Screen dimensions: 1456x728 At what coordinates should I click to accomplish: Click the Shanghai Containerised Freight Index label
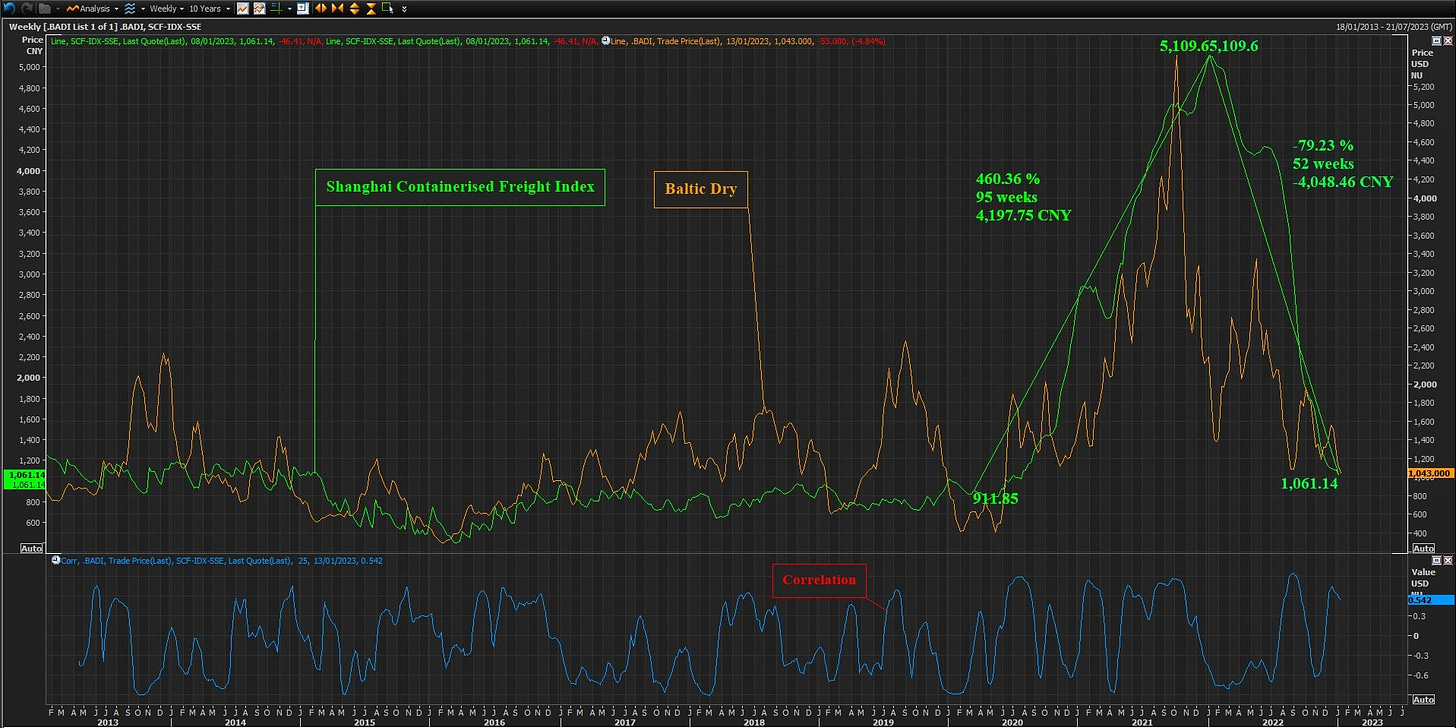460,186
